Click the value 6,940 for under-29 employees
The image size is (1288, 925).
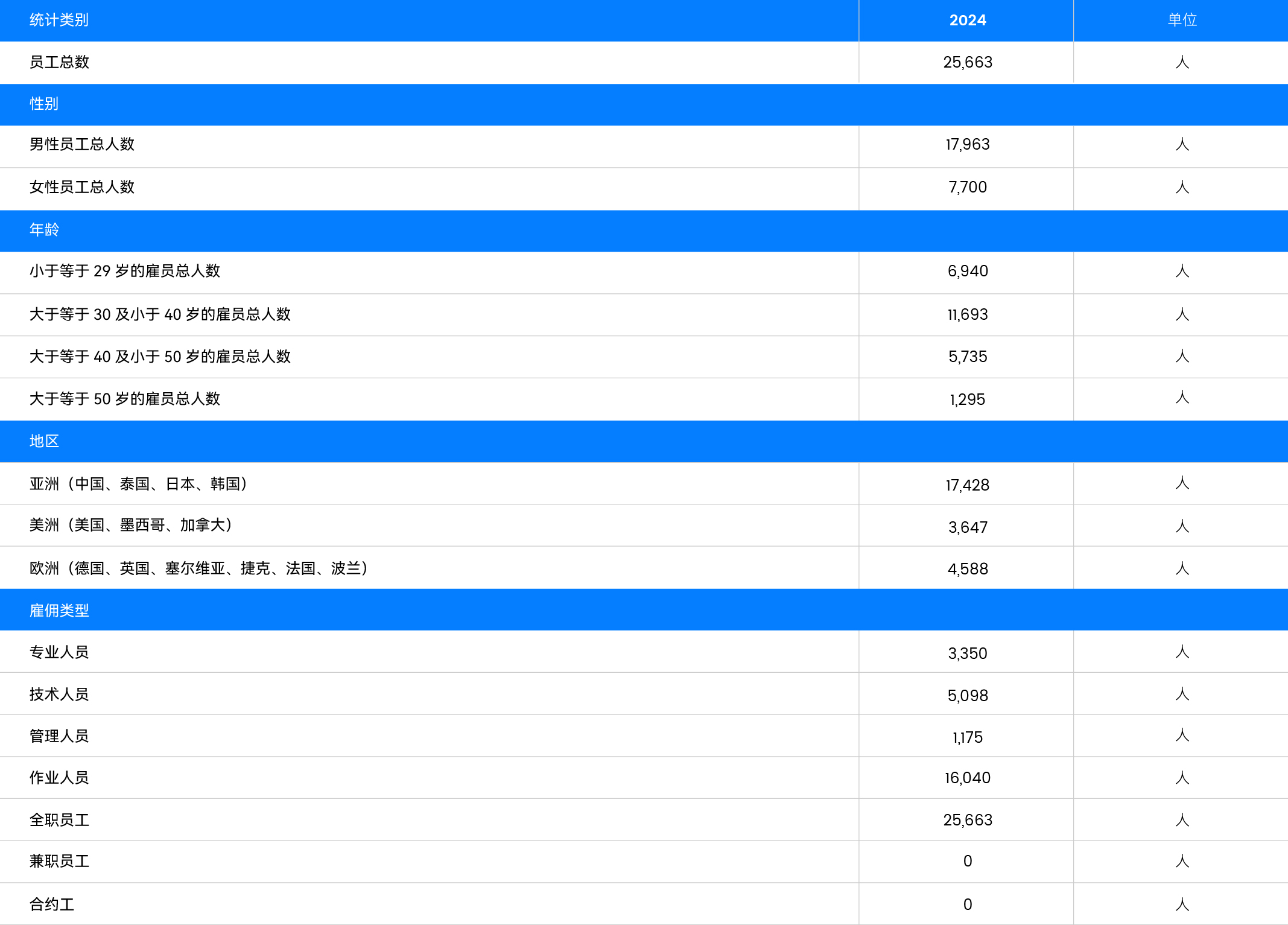coord(967,272)
